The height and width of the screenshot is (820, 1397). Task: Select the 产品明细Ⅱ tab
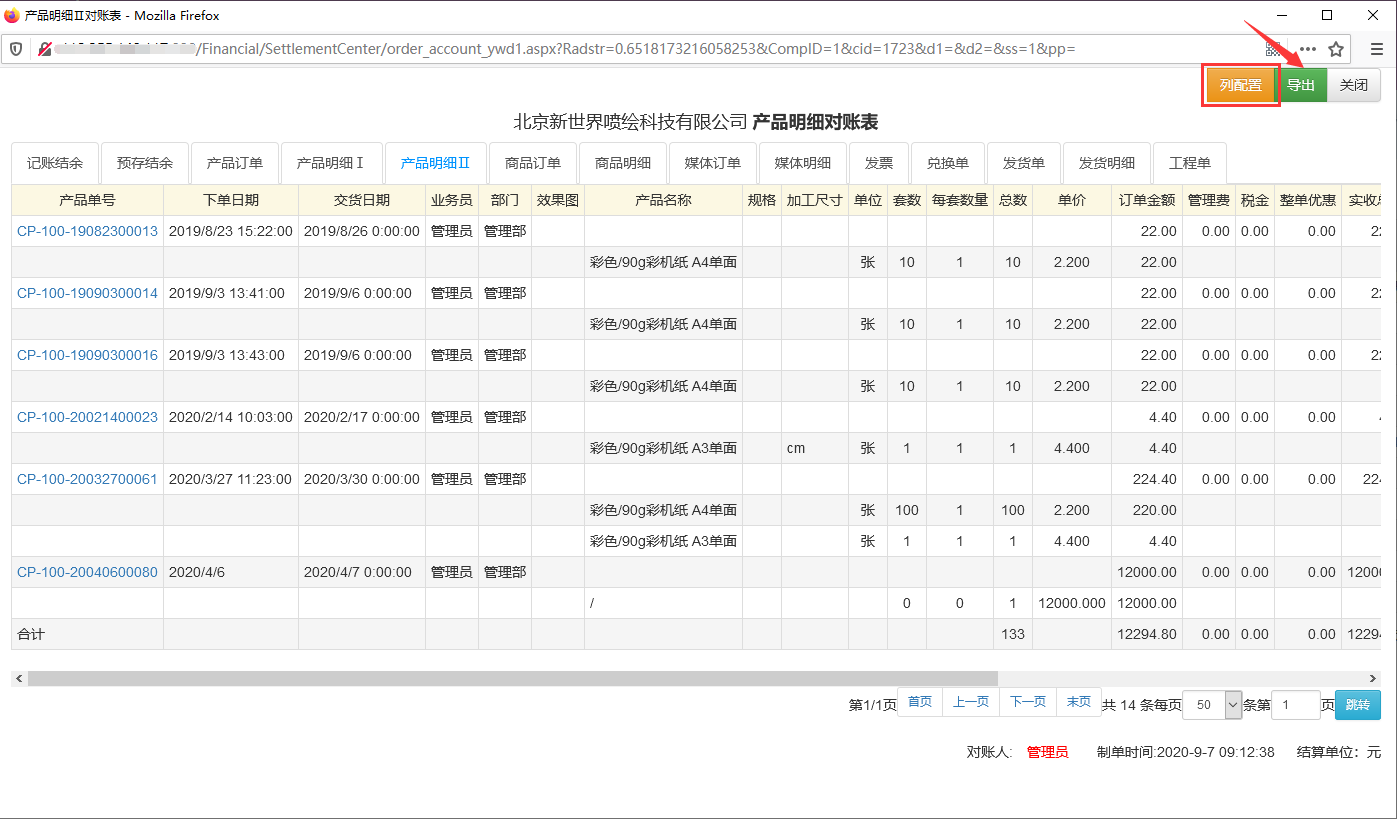point(435,163)
